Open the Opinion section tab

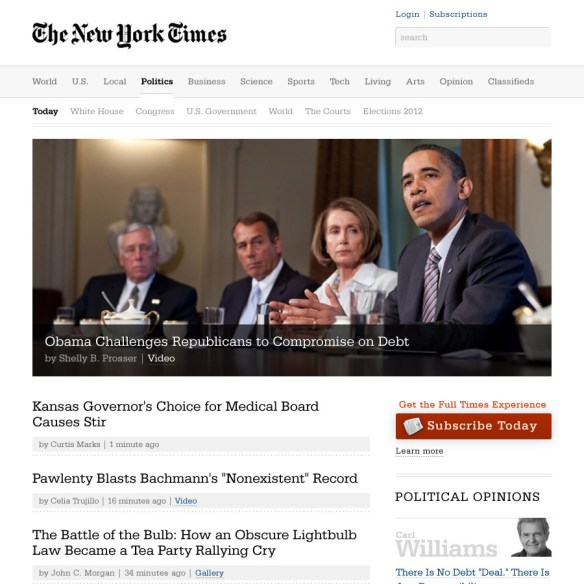point(456,81)
